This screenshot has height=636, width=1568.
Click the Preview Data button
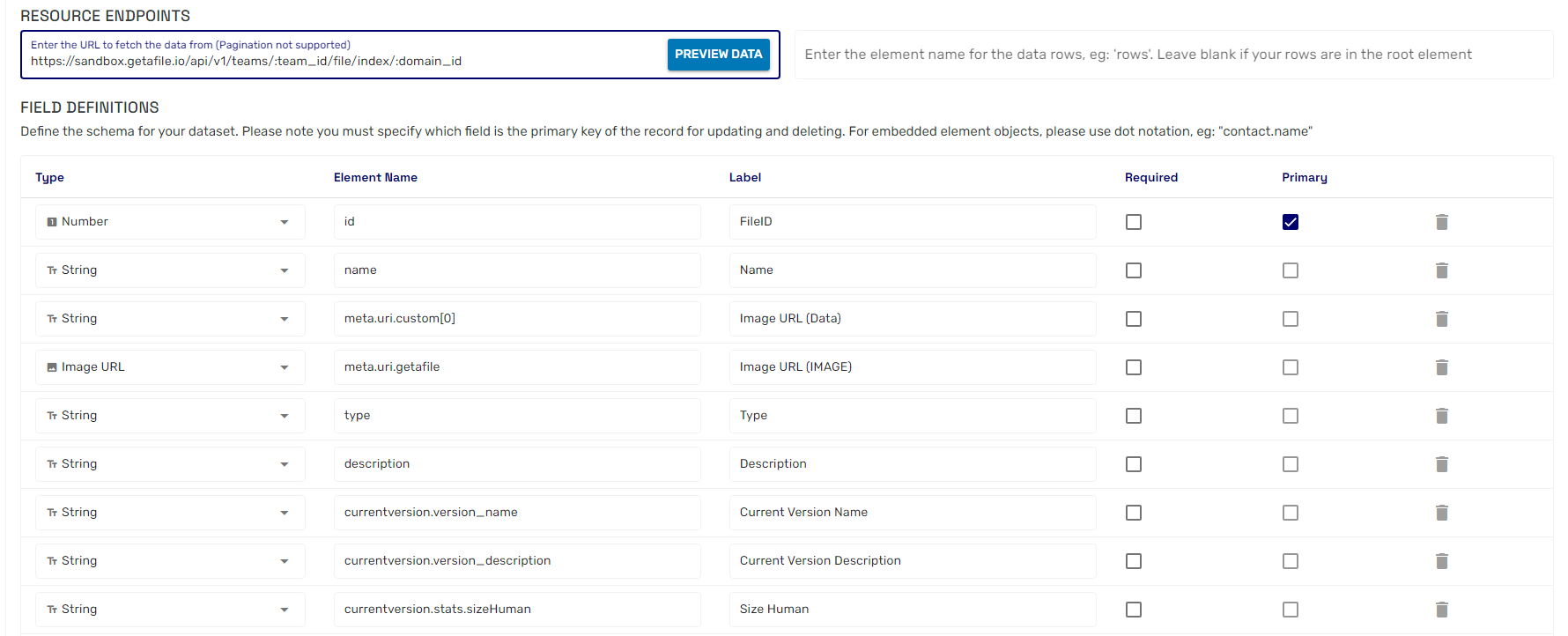718,55
